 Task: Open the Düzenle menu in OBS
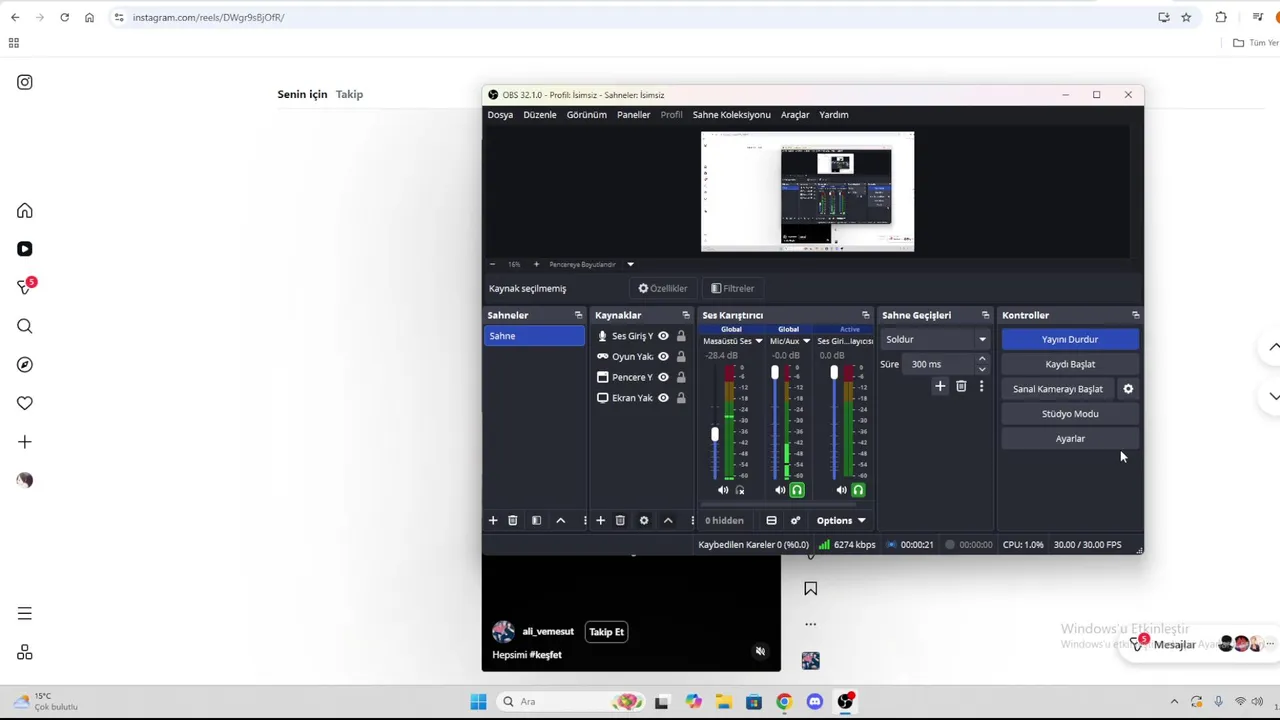tap(540, 115)
